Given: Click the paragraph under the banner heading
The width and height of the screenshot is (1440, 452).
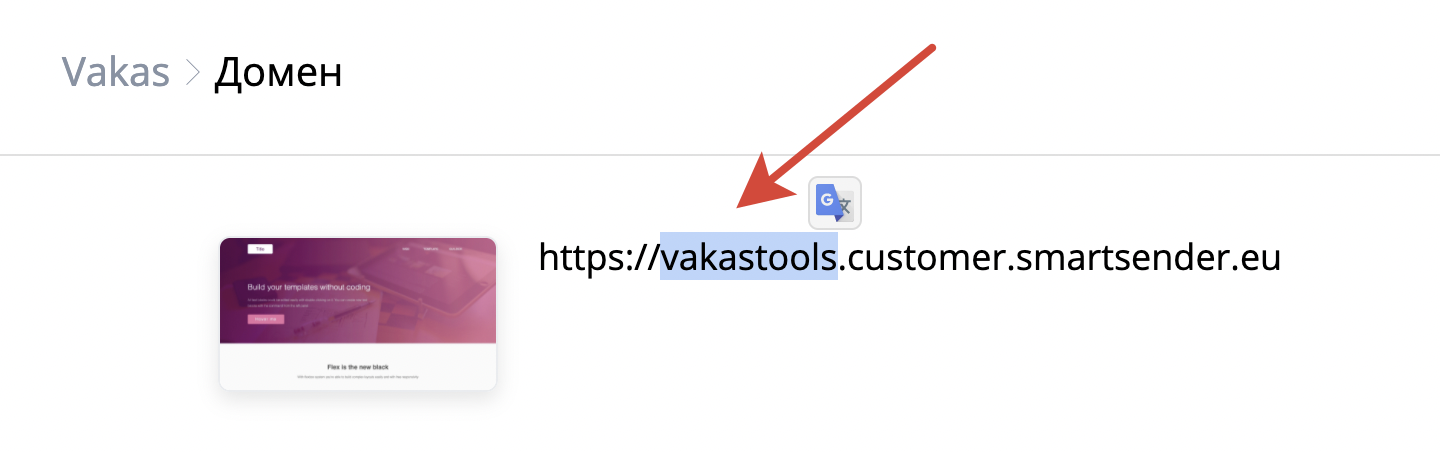Looking at the screenshot, I should pos(309,303).
